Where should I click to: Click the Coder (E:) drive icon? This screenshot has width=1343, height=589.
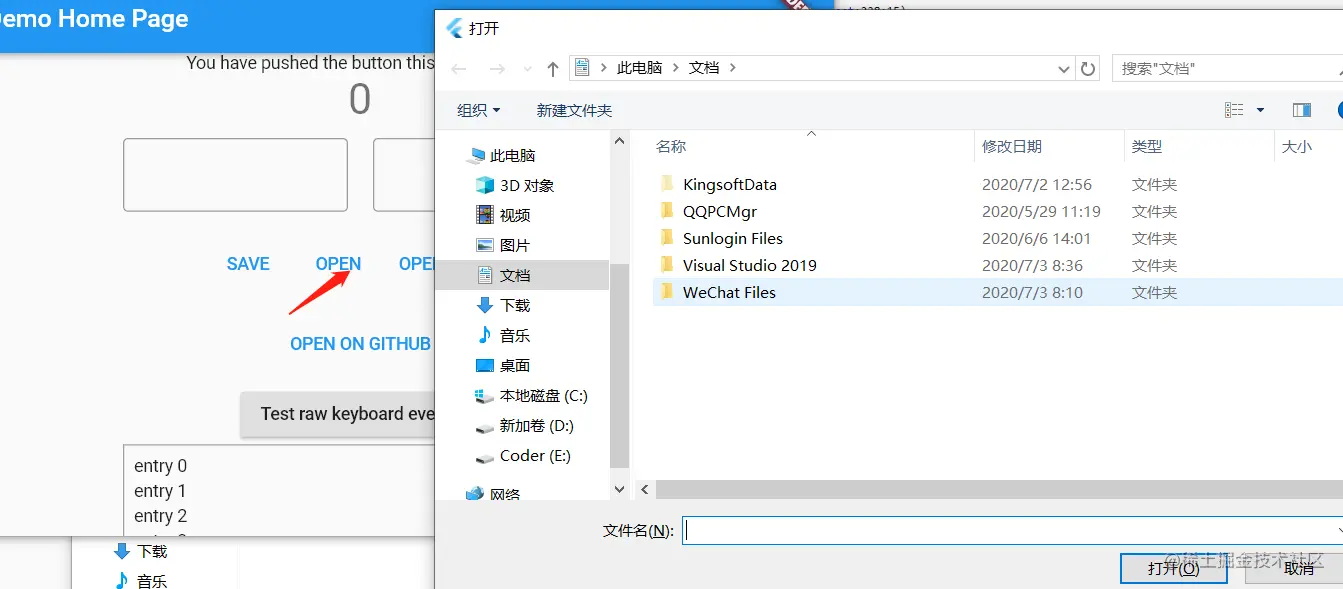(485, 457)
